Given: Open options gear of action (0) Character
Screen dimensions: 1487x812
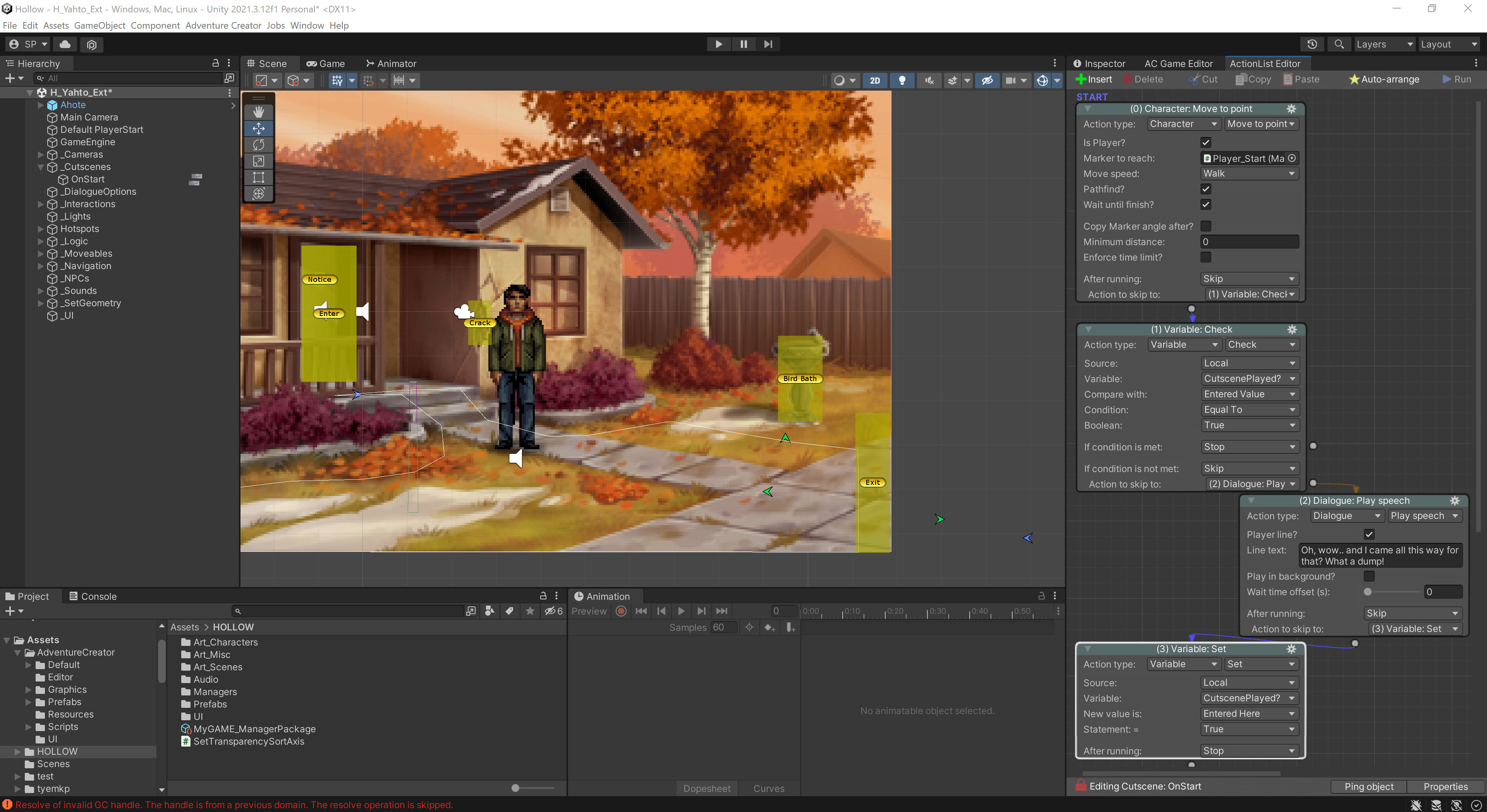Looking at the screenshot, I should (1291, 108).
